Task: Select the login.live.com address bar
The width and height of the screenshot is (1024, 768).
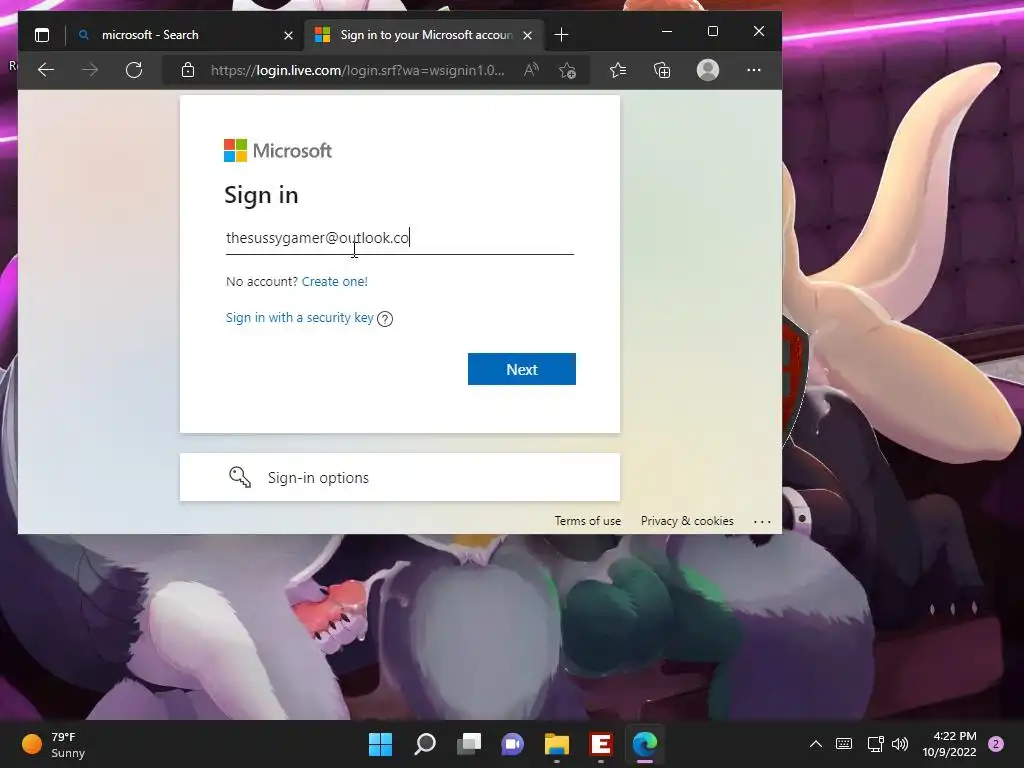Action: (x=357, y=70)
